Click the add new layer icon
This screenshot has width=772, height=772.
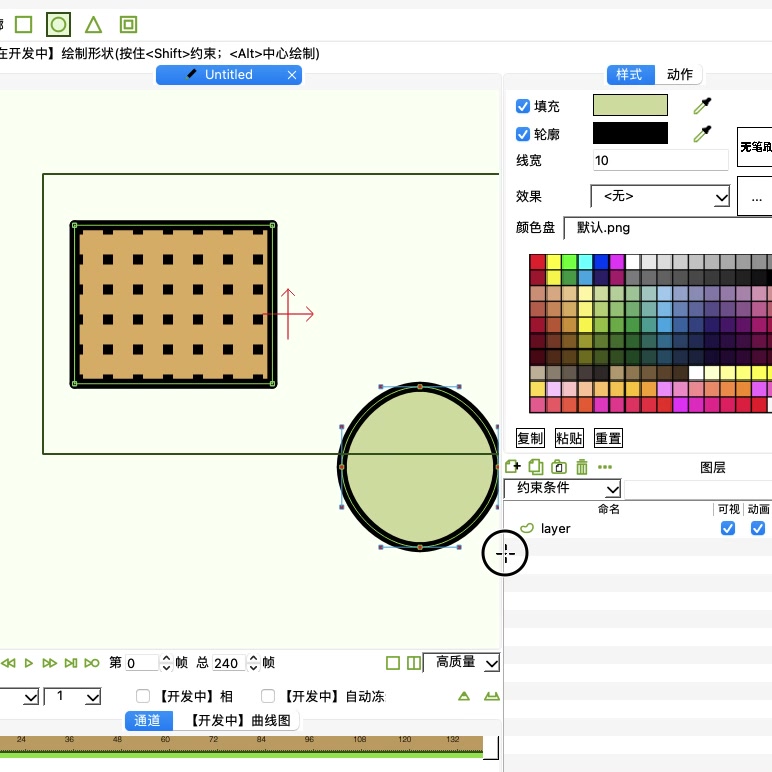(513, 466)
